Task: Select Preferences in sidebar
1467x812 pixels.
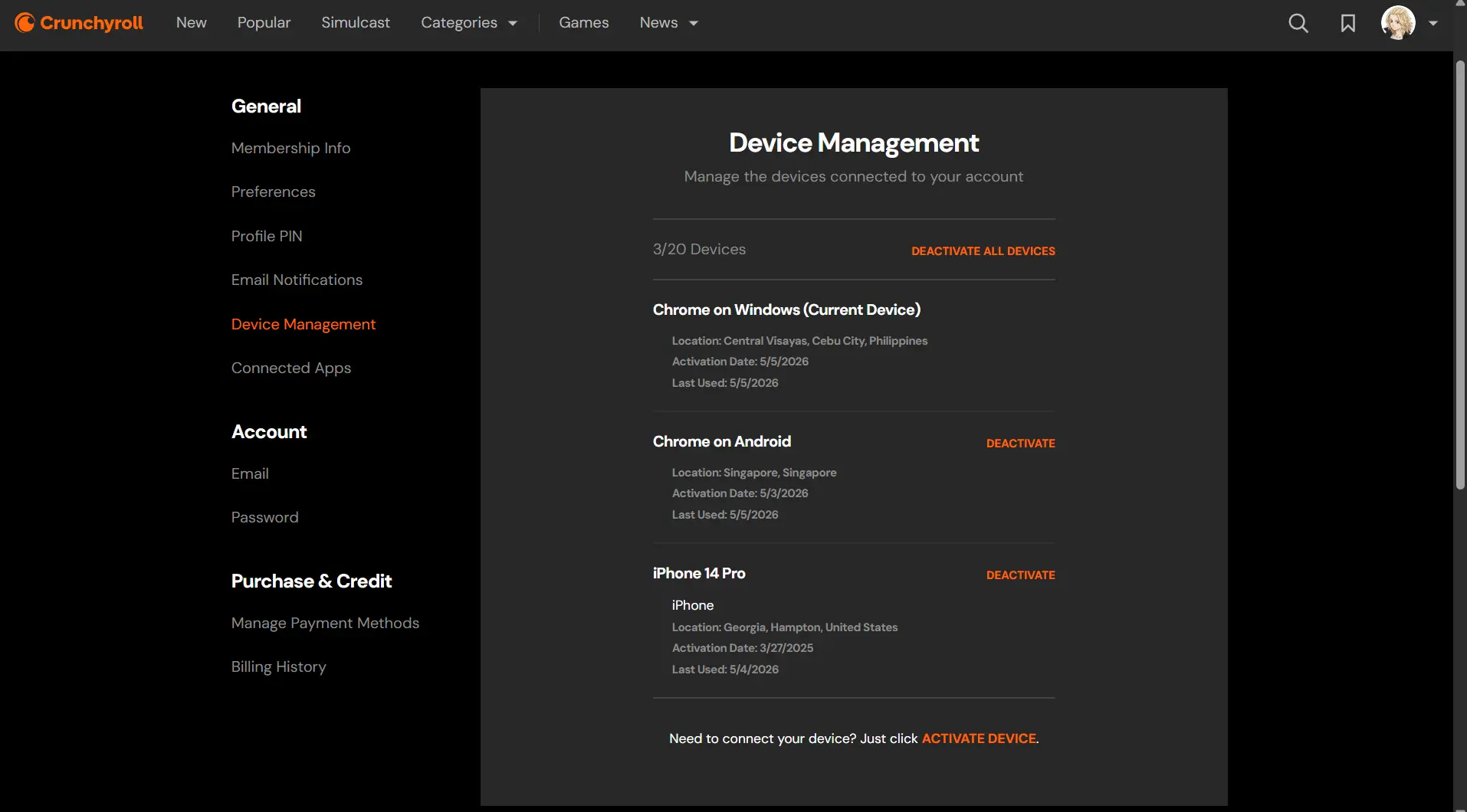Action: (274, 192)
